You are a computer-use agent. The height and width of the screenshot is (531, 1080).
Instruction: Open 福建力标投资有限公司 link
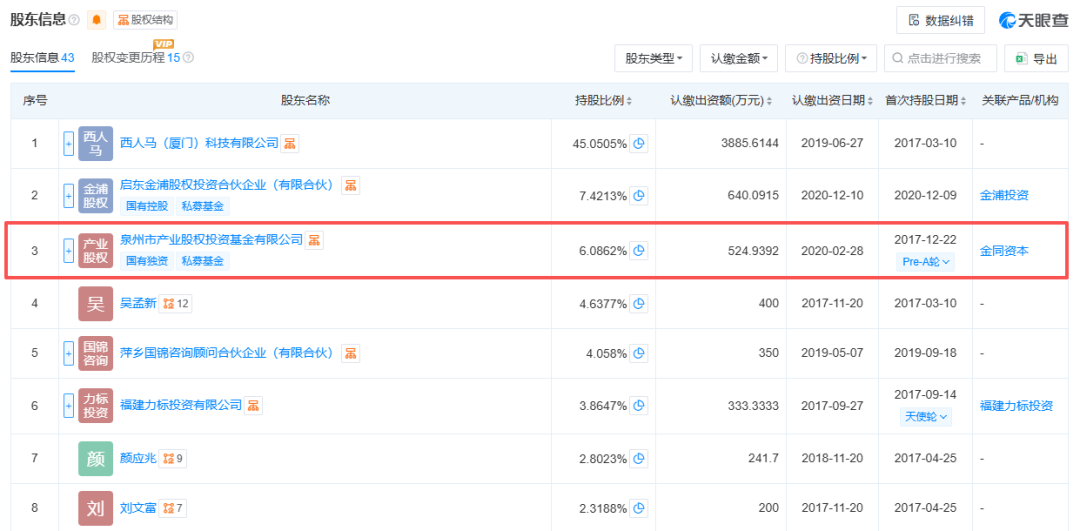point(181,405)
